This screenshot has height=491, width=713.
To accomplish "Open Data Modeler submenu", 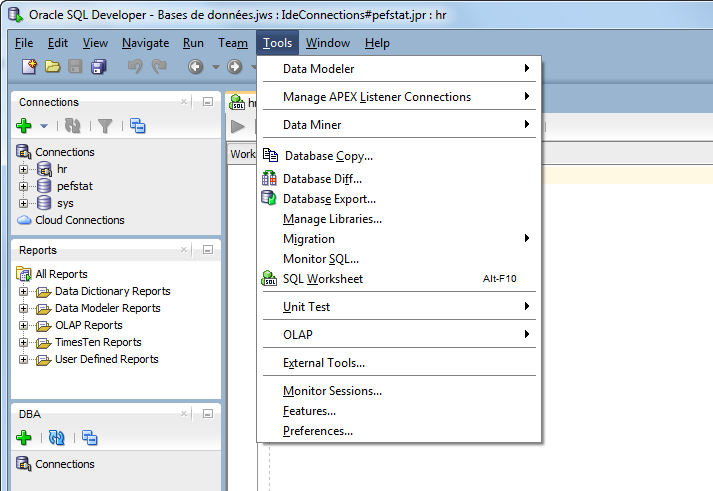I will 399,69.
